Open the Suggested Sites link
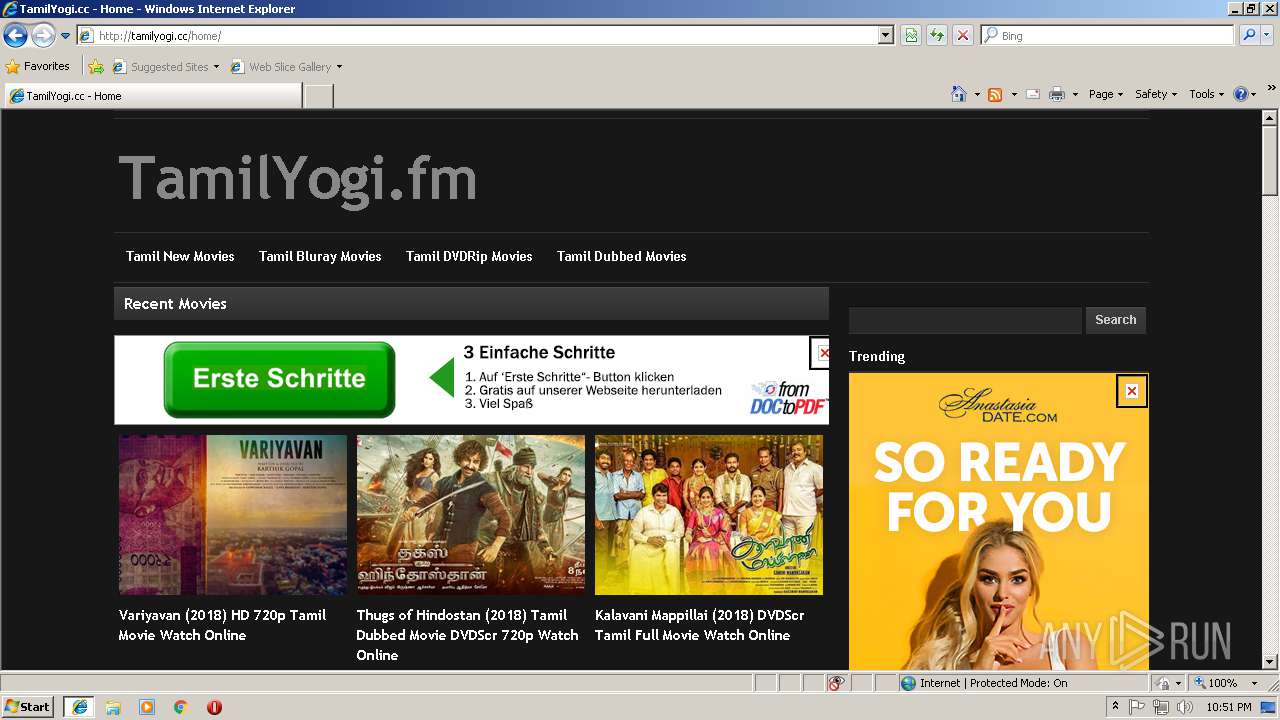Viewport: 1280px width, 720px height. pyautogui.click(x=165, y=67)
